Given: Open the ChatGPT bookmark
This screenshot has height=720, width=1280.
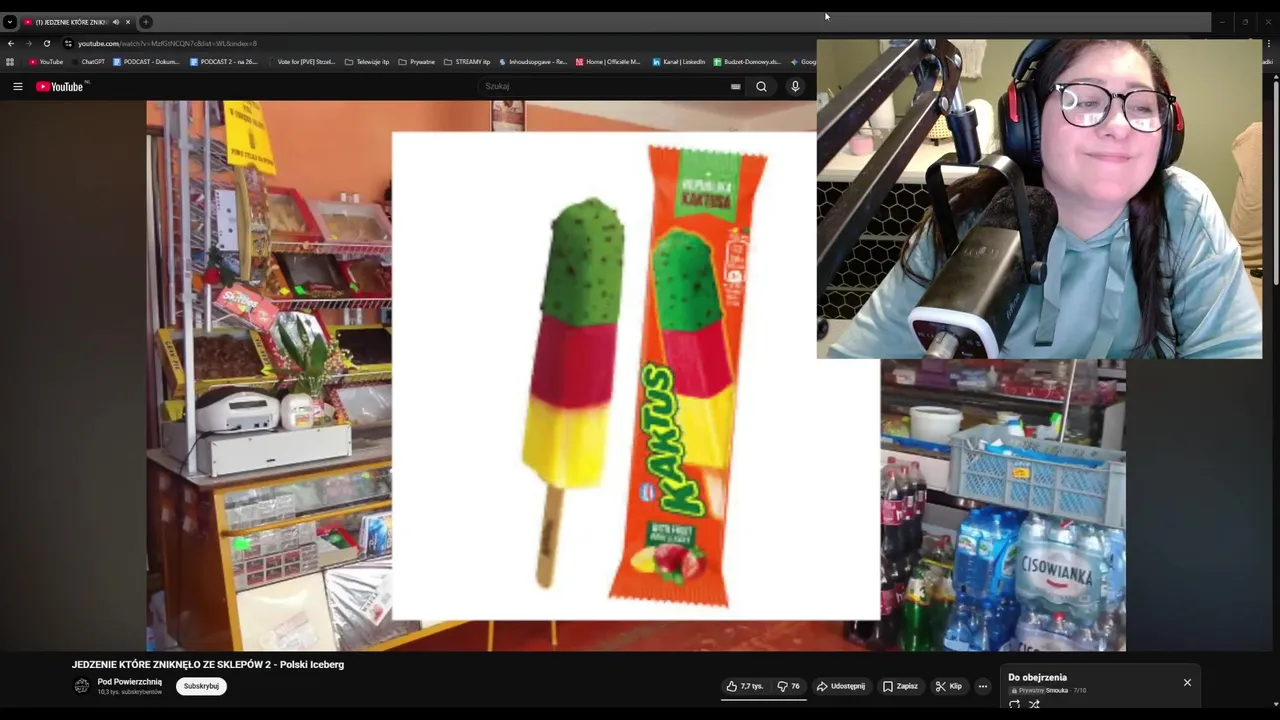Looking at the screenshot, I should 87,62.
